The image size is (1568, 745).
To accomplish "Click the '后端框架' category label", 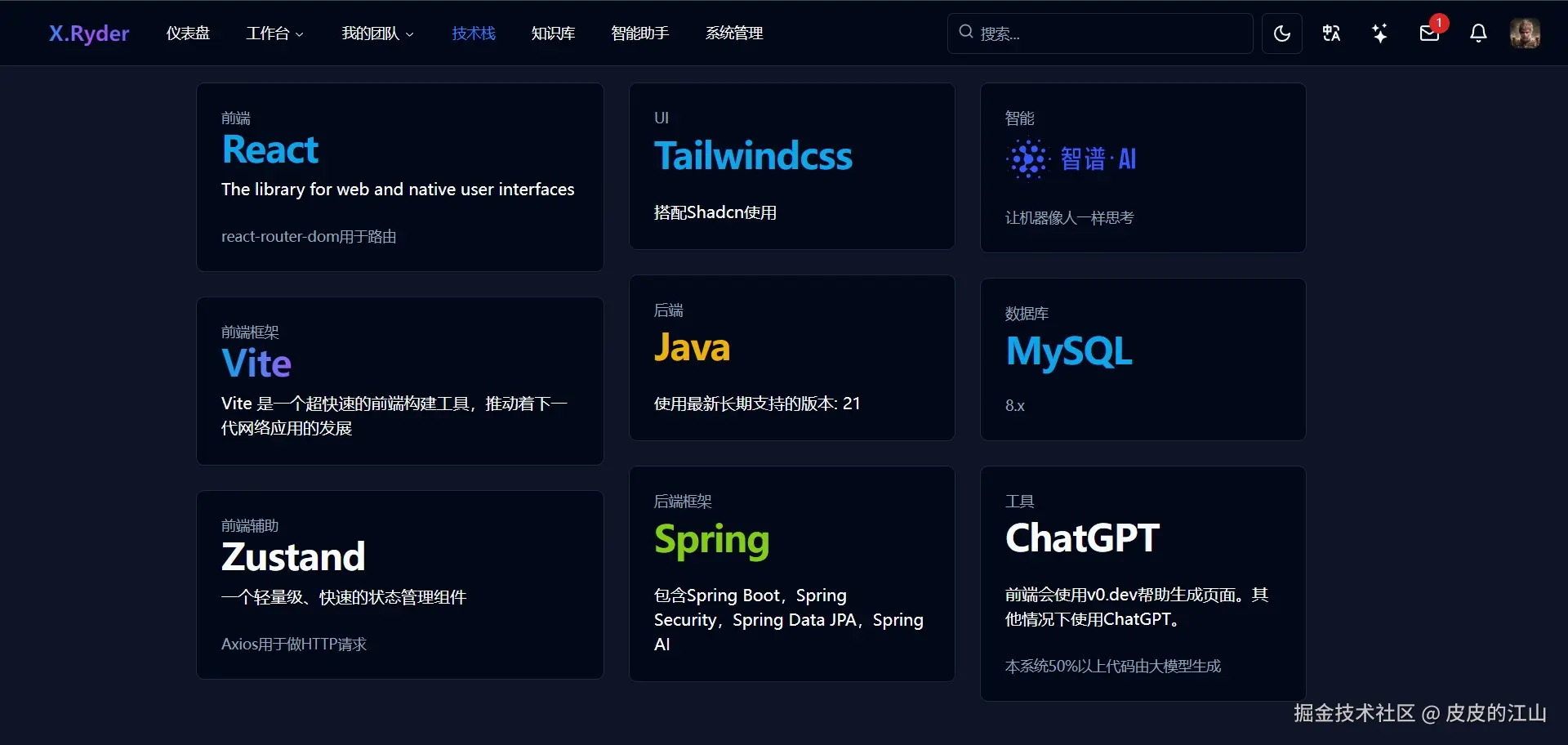I will (683, 502).
